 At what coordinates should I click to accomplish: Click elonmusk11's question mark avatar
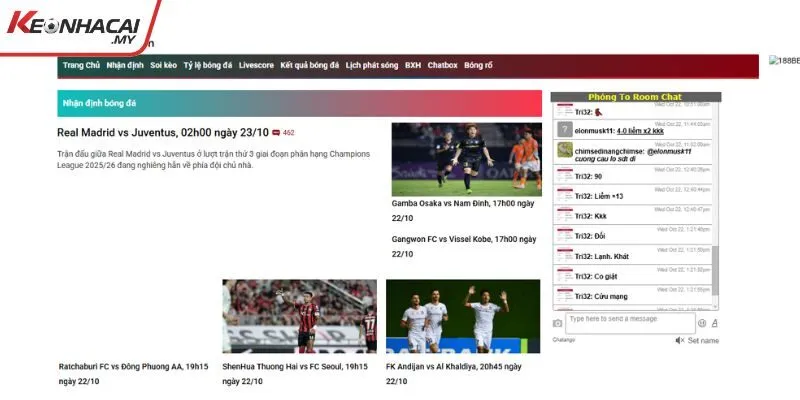(565, 130)
